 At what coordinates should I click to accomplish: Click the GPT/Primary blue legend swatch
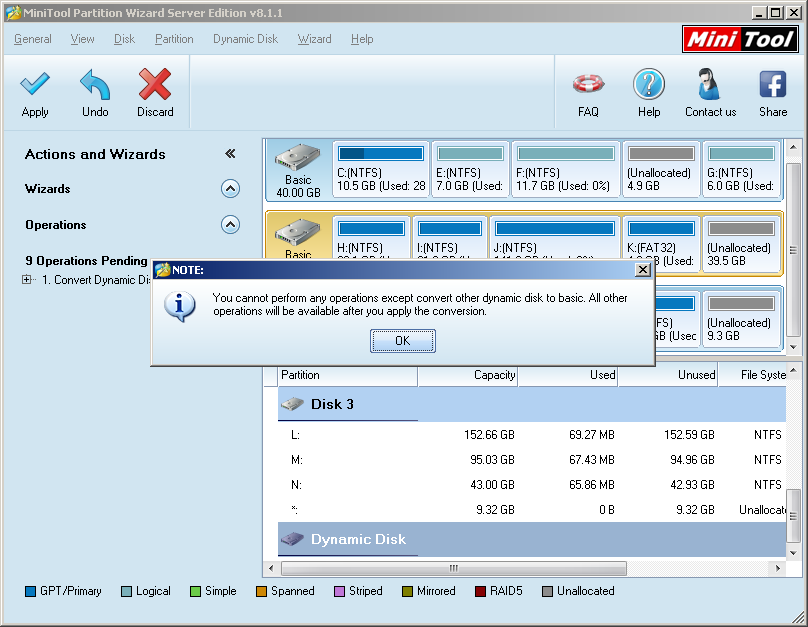tap(30, 591)
